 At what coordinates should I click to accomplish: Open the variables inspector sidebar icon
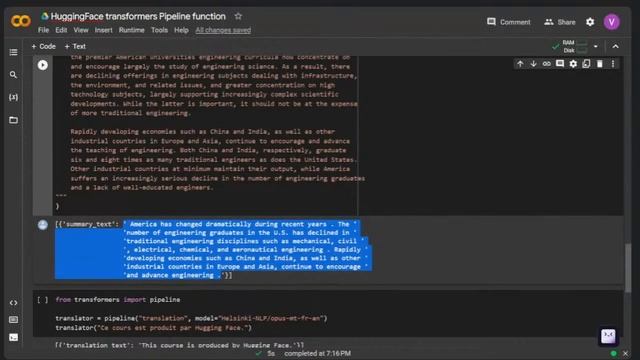point(13,97)
